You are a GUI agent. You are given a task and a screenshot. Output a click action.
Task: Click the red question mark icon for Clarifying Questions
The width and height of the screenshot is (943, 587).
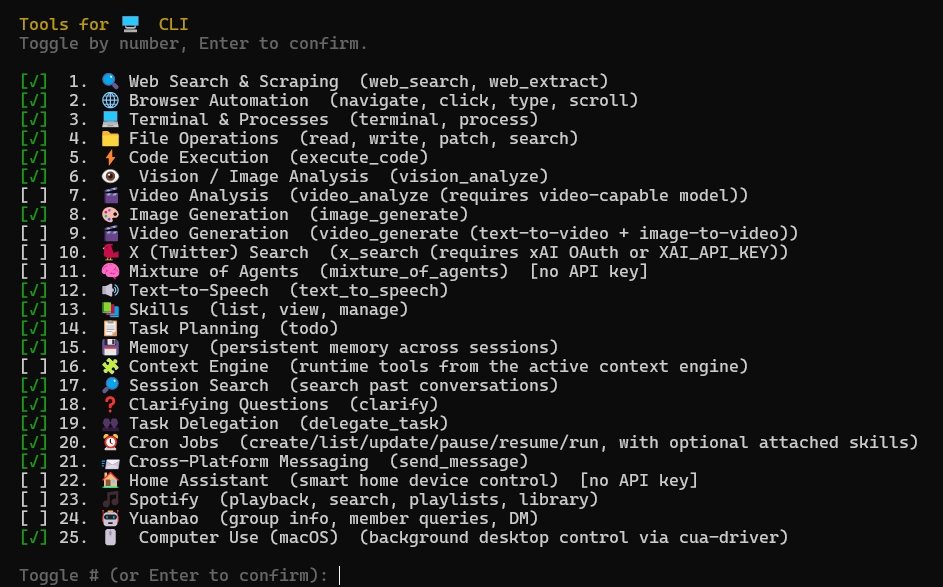[110, 405]
